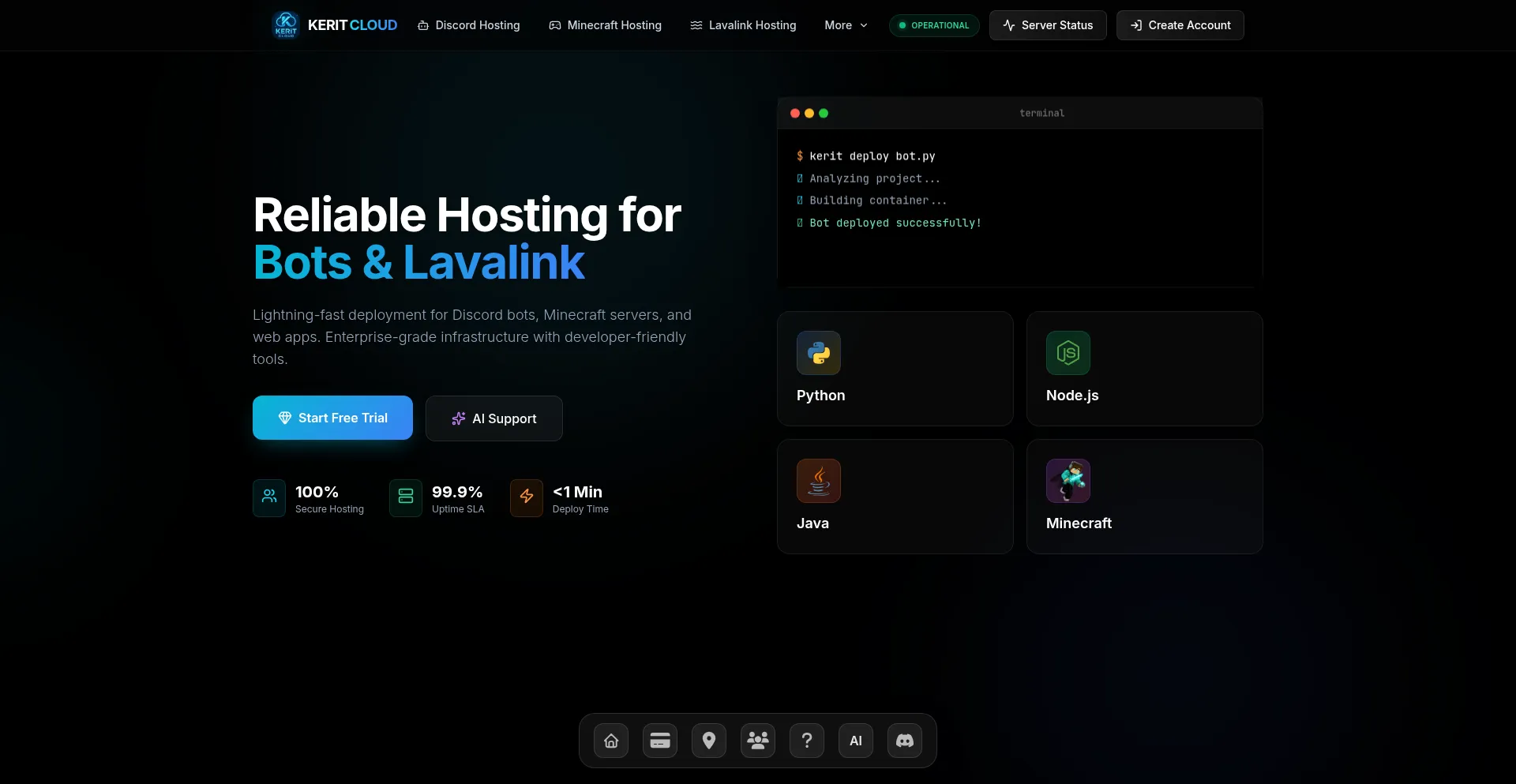Click the OPERATIONAL status badge
Image resolution: width=1516 pixels, height=784 pixels.
tap(934, 25)
